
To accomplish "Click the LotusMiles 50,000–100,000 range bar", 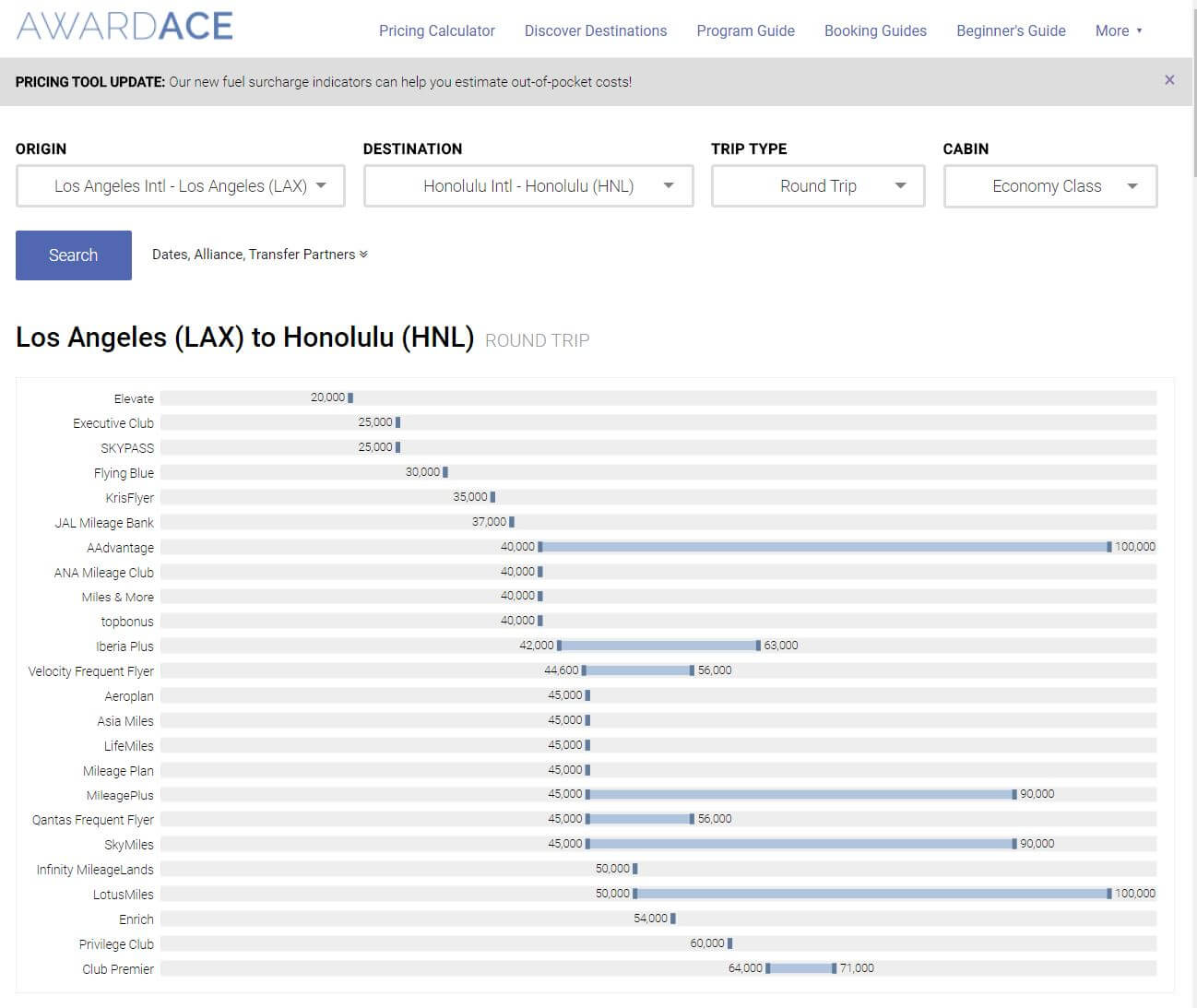I will 872,894.
